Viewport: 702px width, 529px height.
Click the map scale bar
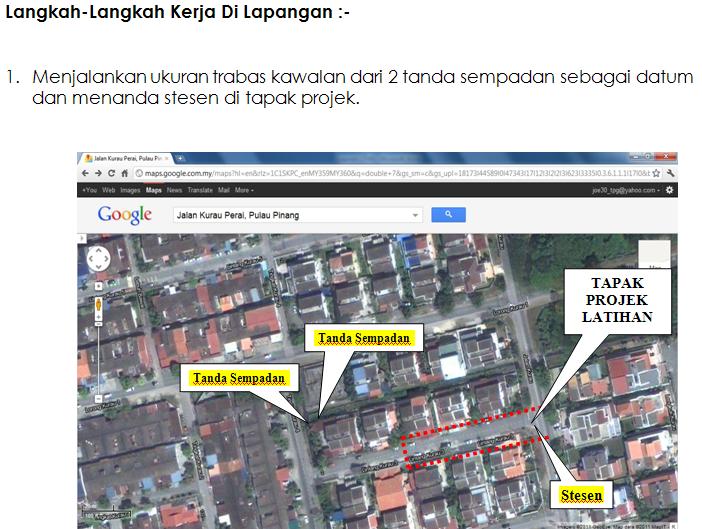tap(107, 511)
